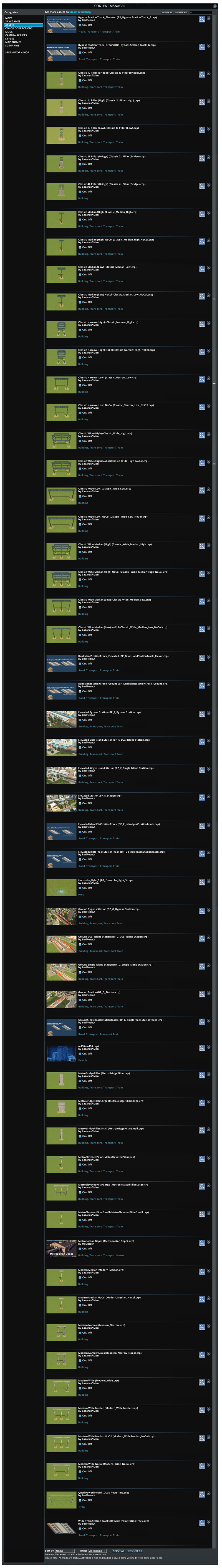Close the Content Manager window
The image size is (222, 1568).
(x=214, y=6)
